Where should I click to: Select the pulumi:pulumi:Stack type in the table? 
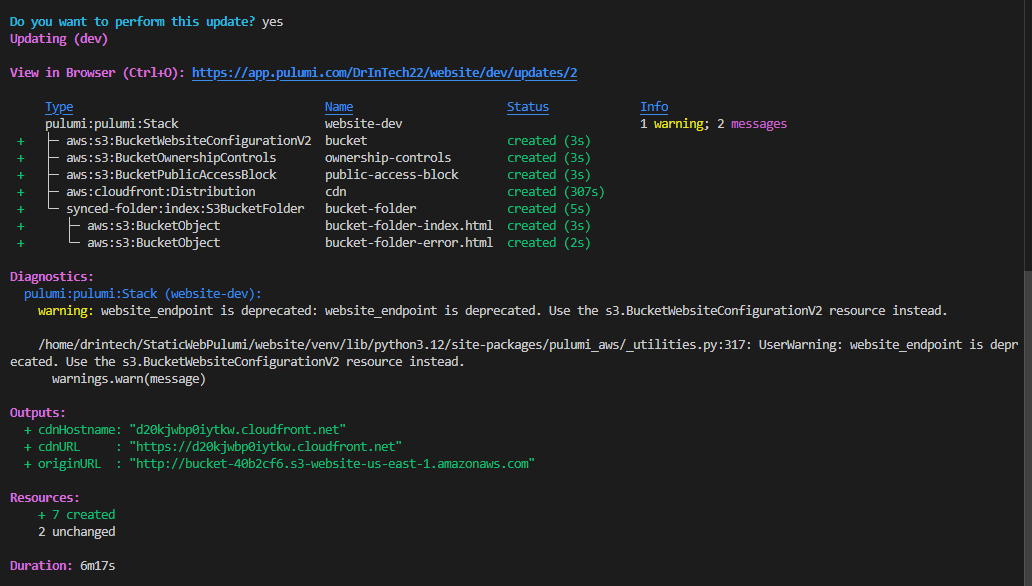click(112, 124)
